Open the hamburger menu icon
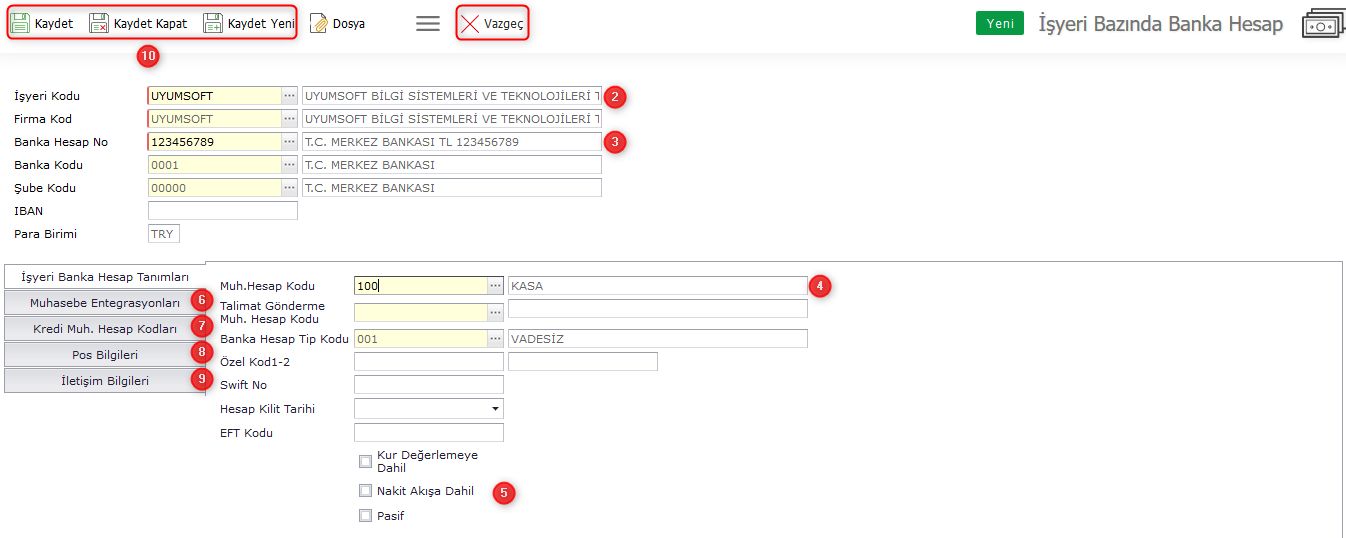 [428, 23]
